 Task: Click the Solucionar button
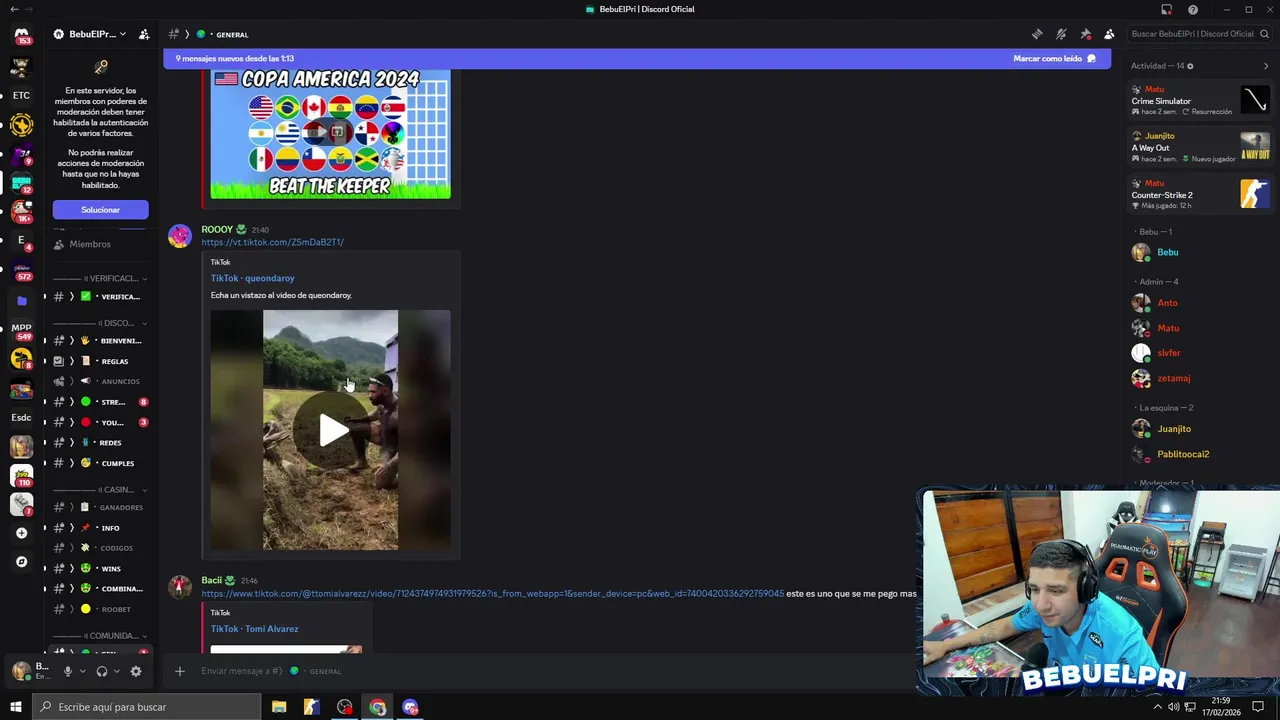click(x=100, y=210)
